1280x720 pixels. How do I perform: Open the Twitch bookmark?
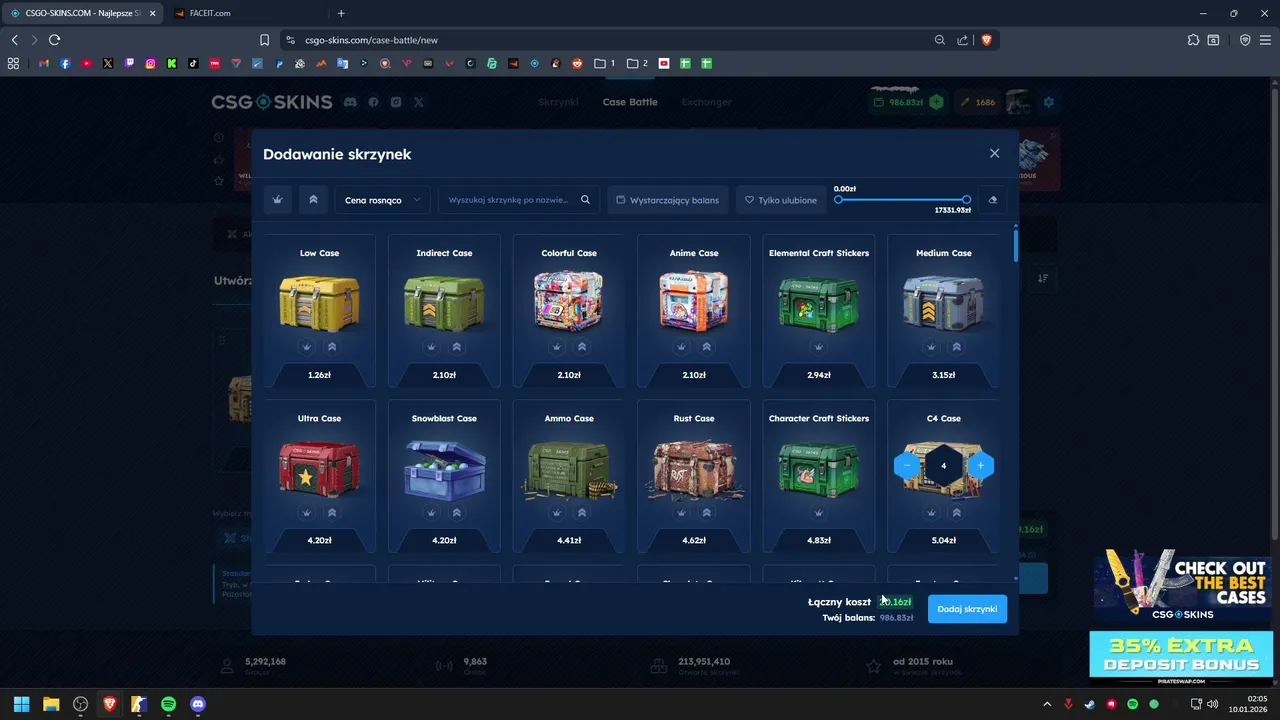point(129,63)
